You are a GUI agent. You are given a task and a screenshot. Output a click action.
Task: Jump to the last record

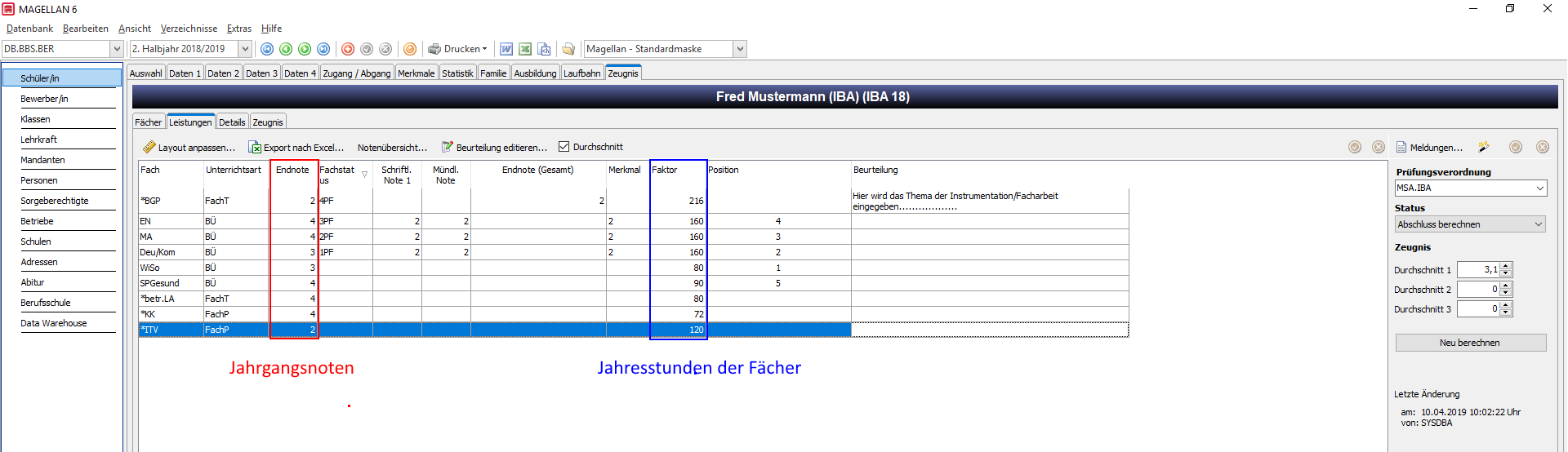323,49
